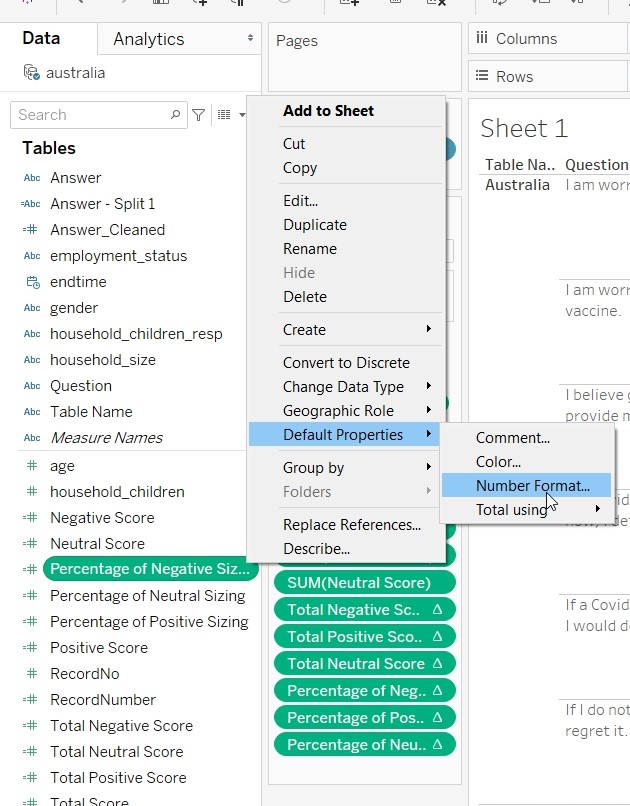Screen dimensions: 630x806
Task: Click the Abc type icon beside gender
Action: [32, 308]
